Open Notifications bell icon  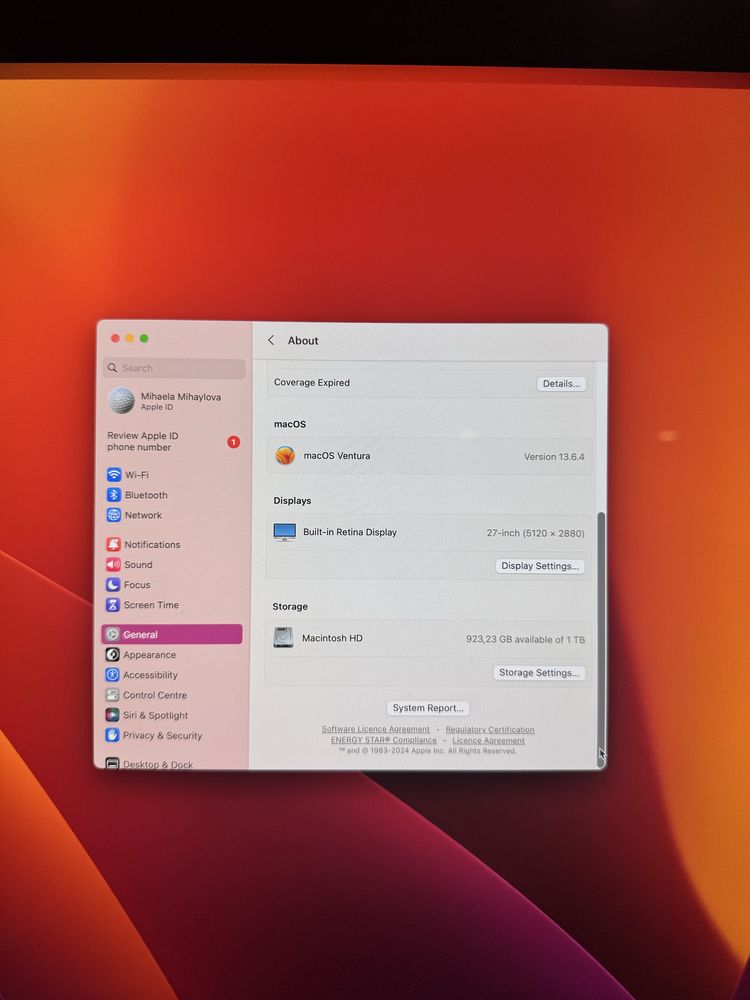[114, 544]
